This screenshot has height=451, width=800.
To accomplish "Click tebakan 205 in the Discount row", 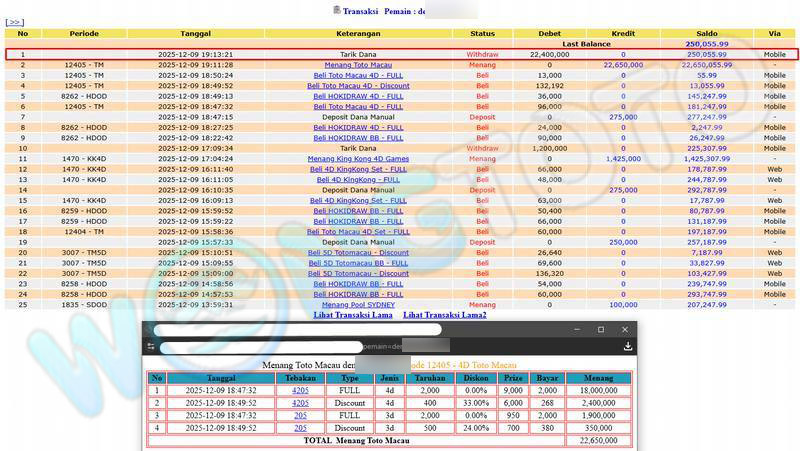I will coord(300,427).
